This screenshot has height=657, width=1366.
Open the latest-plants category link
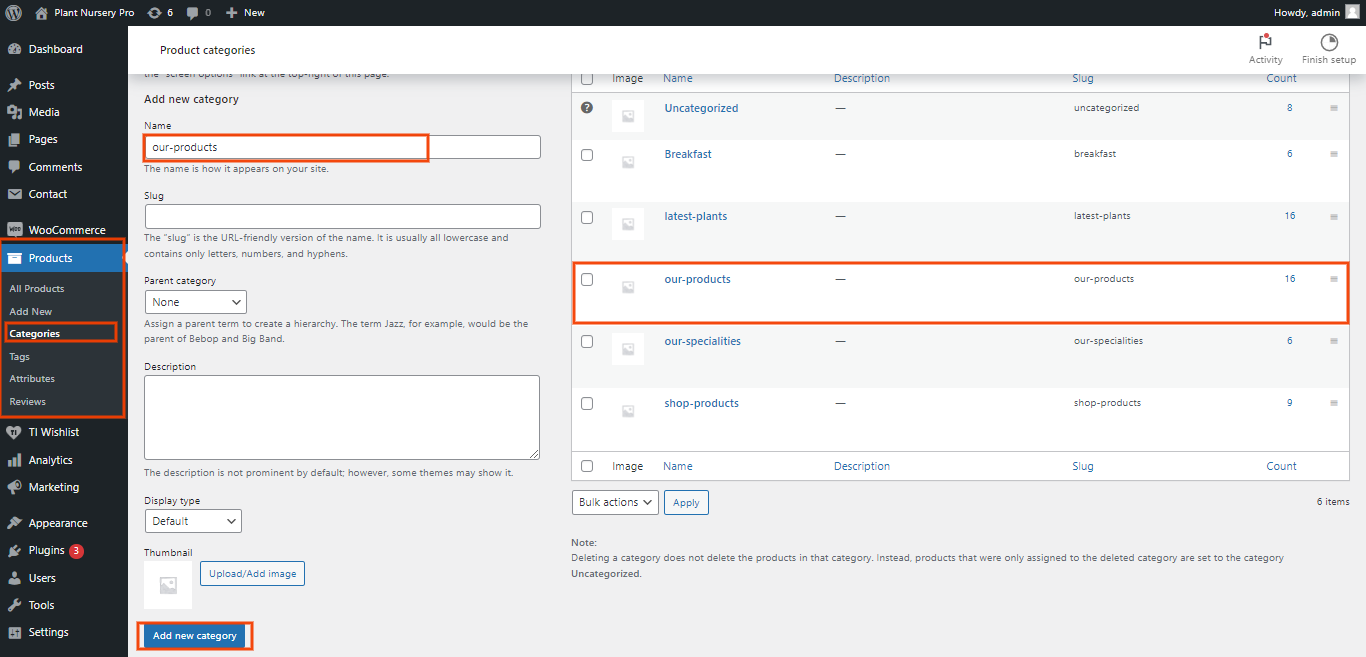click(695, 216)
